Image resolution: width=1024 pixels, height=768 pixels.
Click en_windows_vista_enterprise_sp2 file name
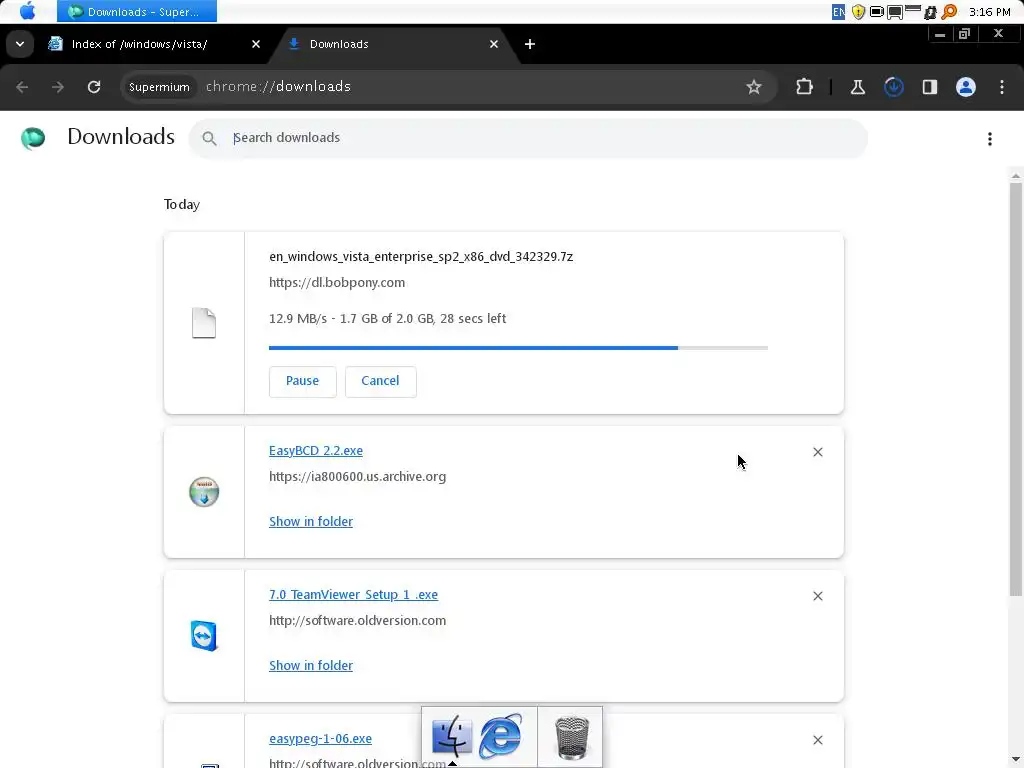point(421,257)
